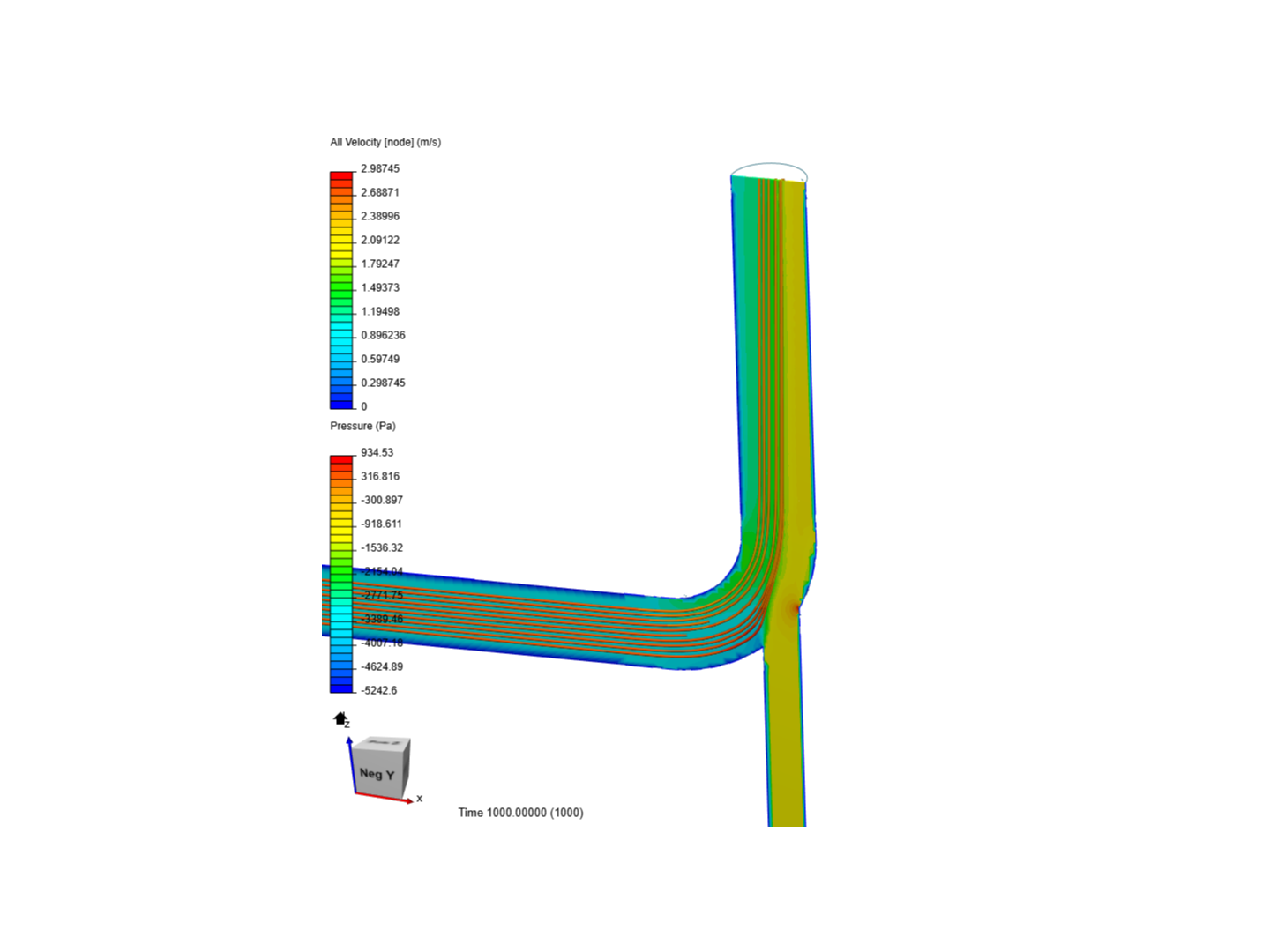The height and width of the screenshot is (952, 1270).
Task: Select the 'Pressure (Pa)' legend title
Action: (362, 426)
